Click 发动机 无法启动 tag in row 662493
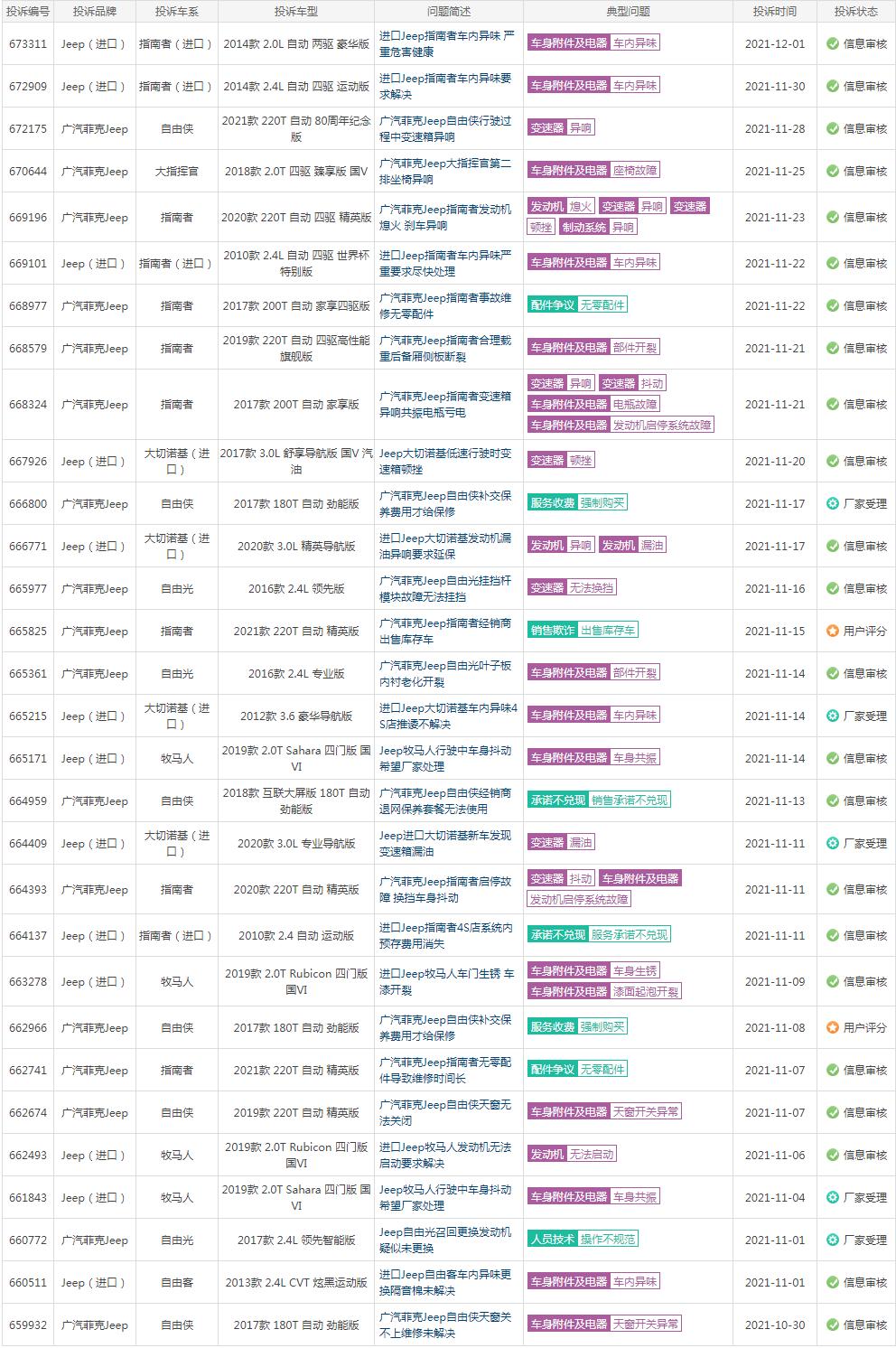This screenshot has height=1348, width=896. 572,1154
